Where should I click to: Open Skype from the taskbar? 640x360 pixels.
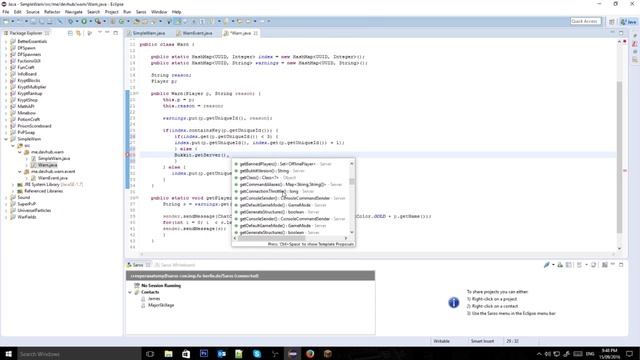tap(257, 354)
